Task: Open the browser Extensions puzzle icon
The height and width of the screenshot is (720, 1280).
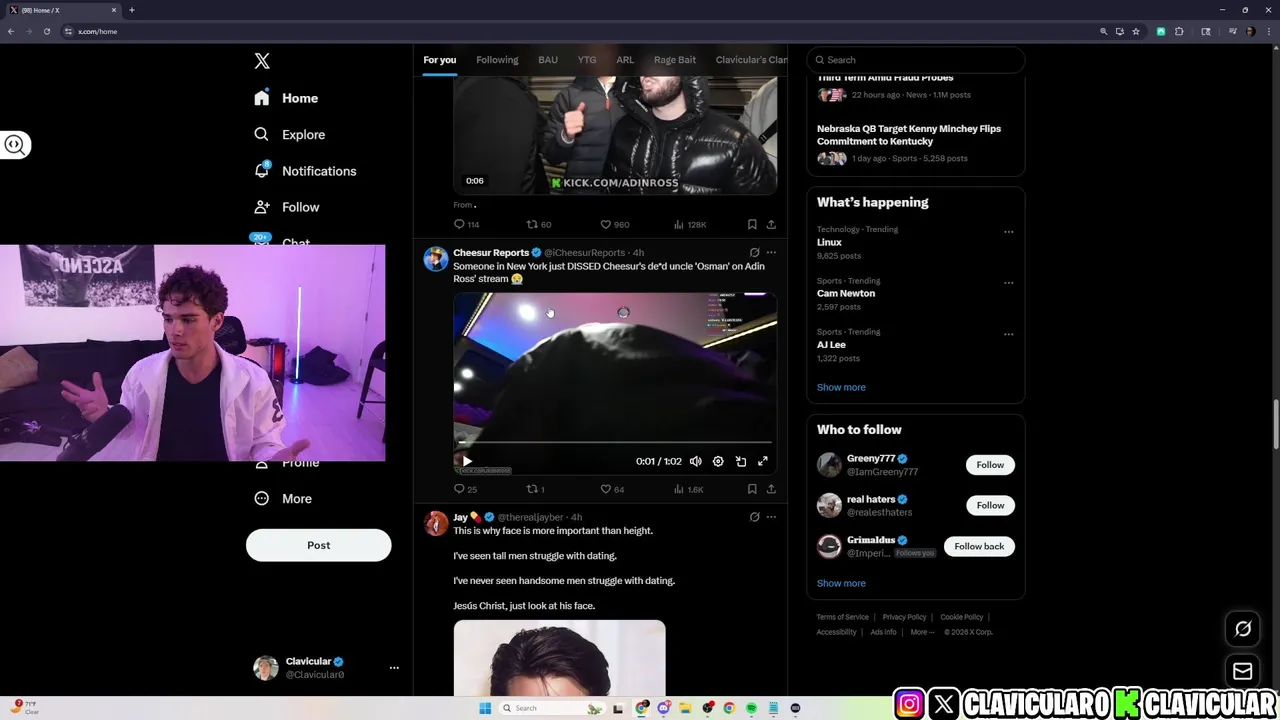Action: [1179, 31]
